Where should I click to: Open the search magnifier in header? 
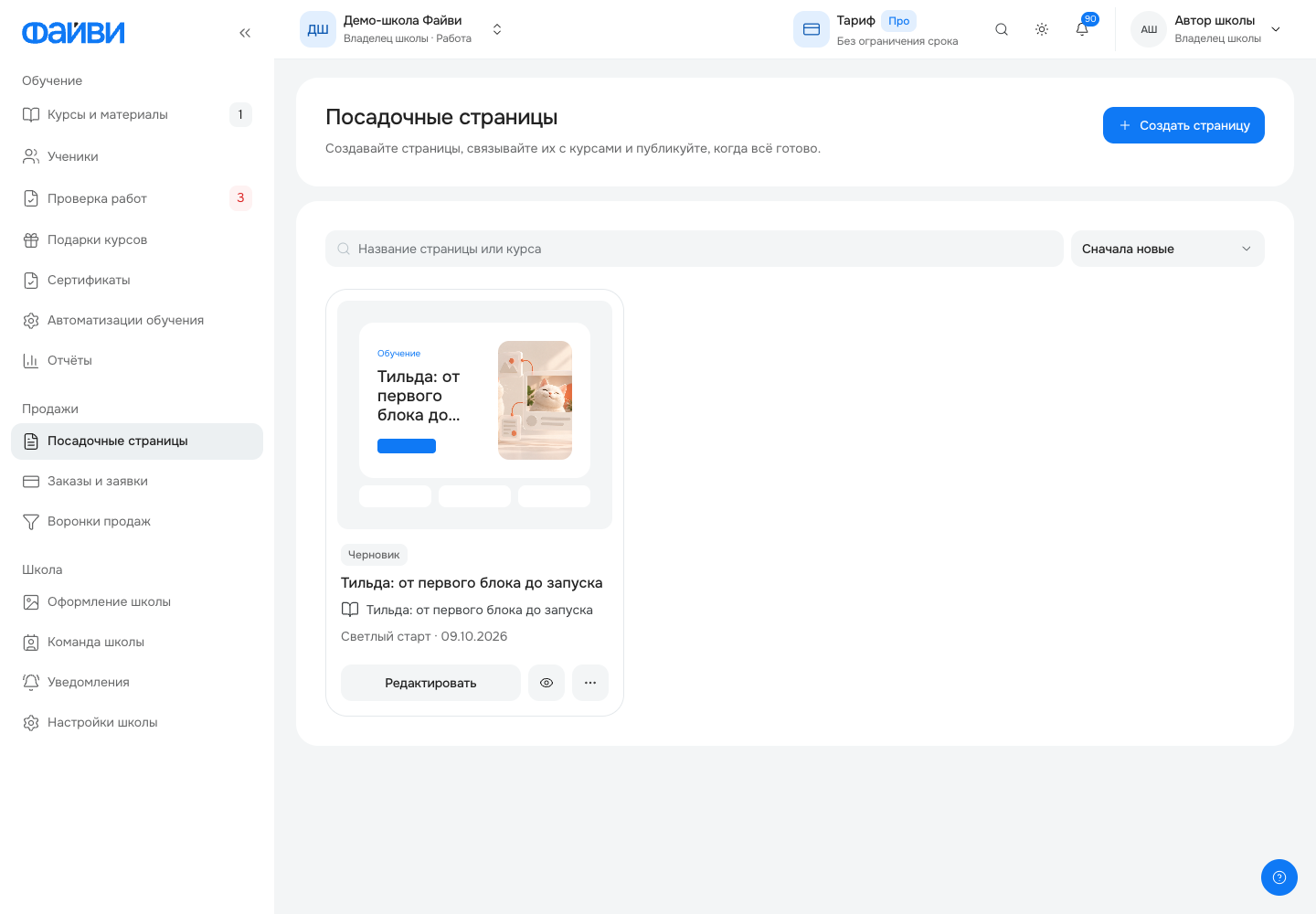[x=1002, y=29]
